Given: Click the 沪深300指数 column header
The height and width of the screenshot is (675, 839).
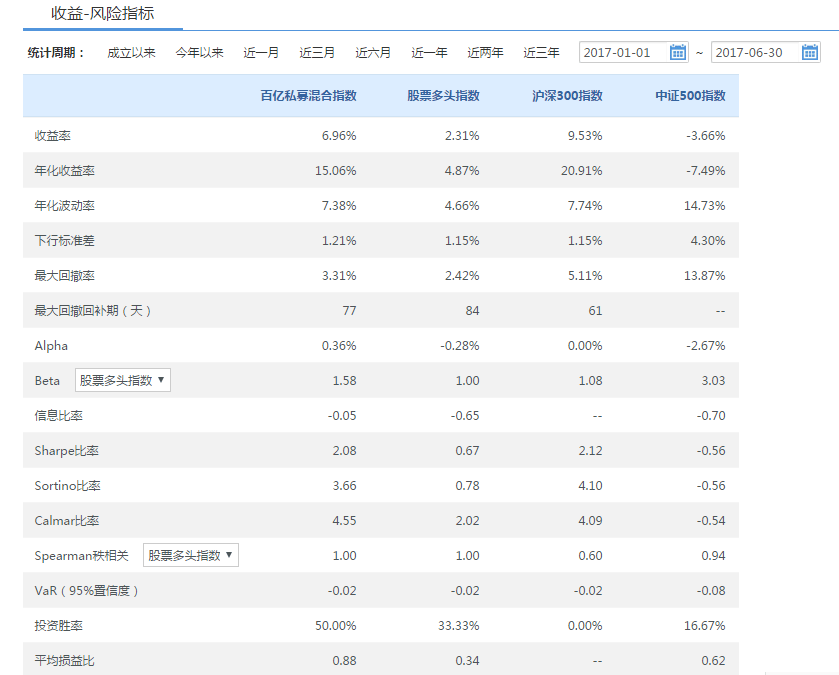Looking at the screenshot, I should [x=567, y=96].
